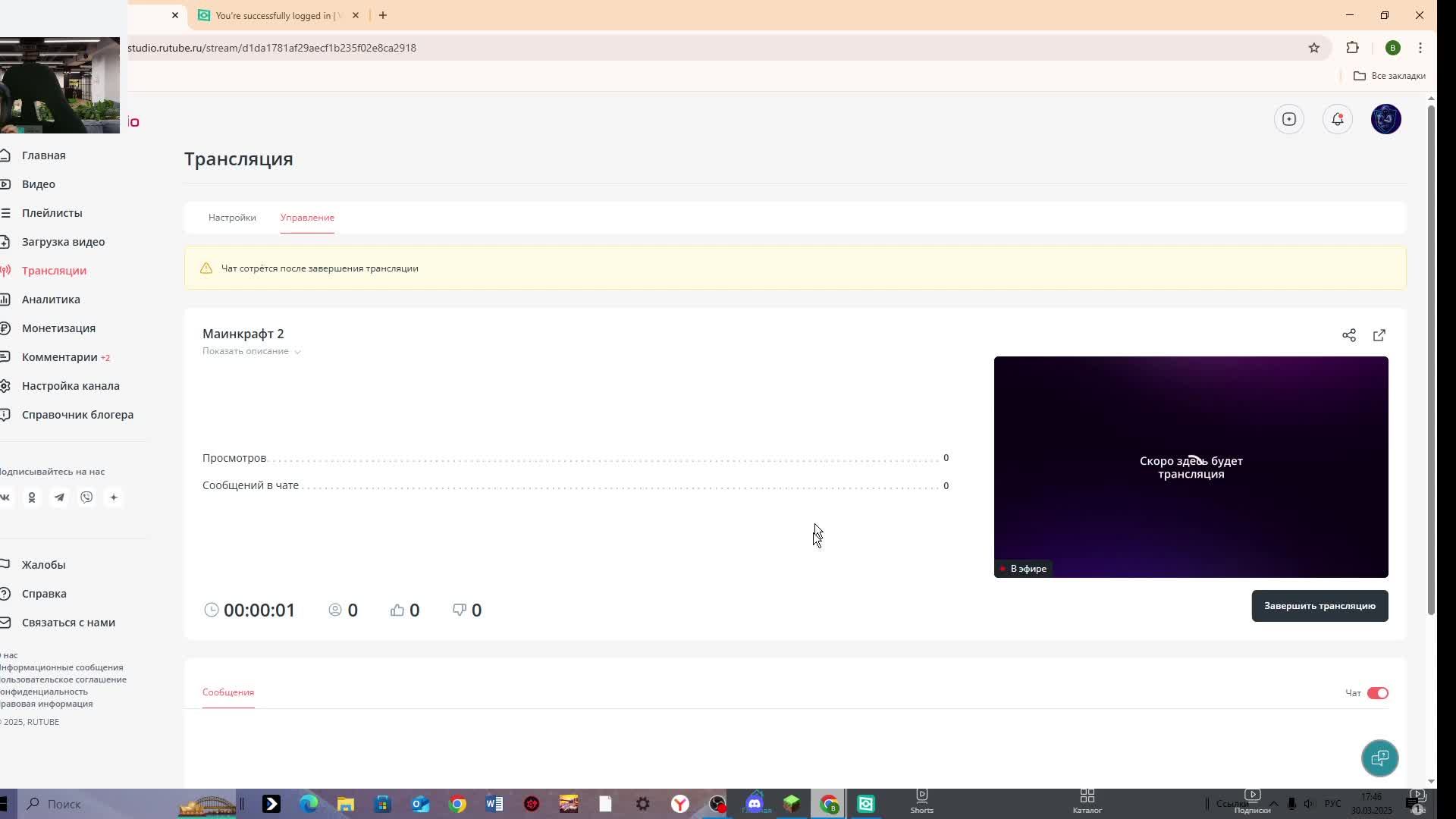1456x819 pixels.
Task: Click the Telegram social icon
Action: pyautogui.click(x=59, y=497)
